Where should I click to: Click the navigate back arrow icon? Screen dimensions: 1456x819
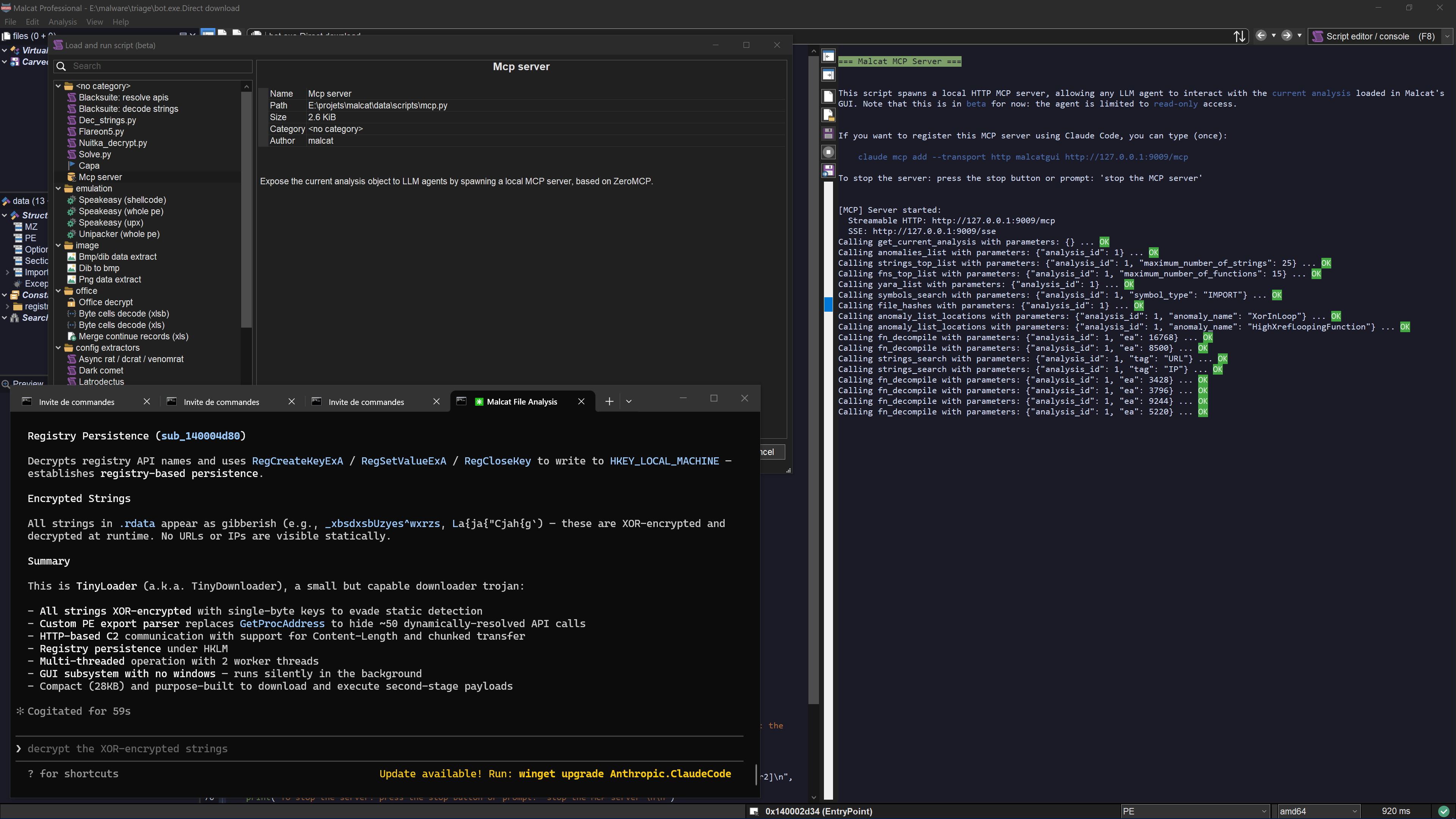click(1261, 36)
